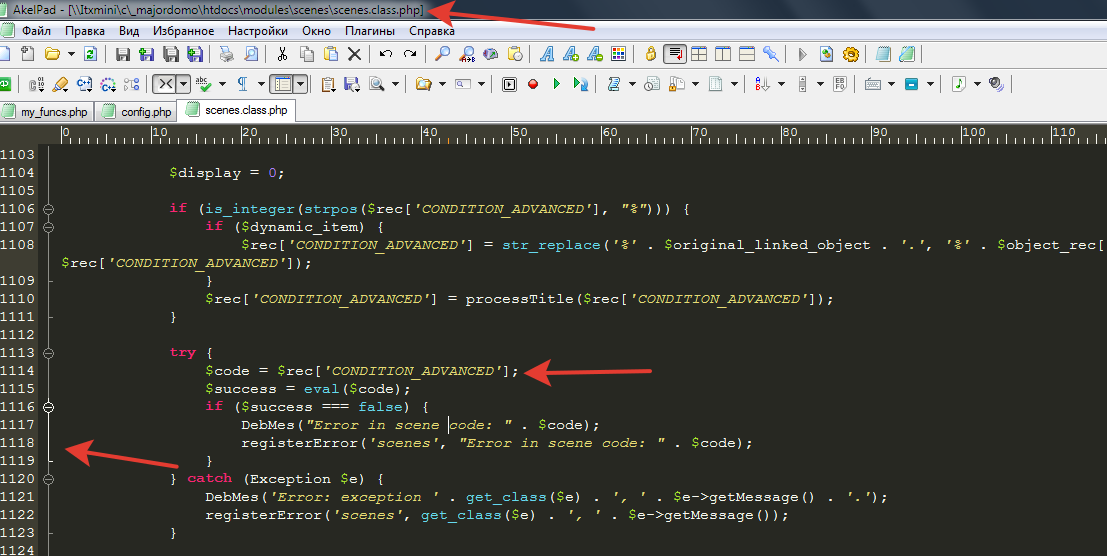Open the Файл menu
This screenshot has width=1107, height=556.
(36, 31)
